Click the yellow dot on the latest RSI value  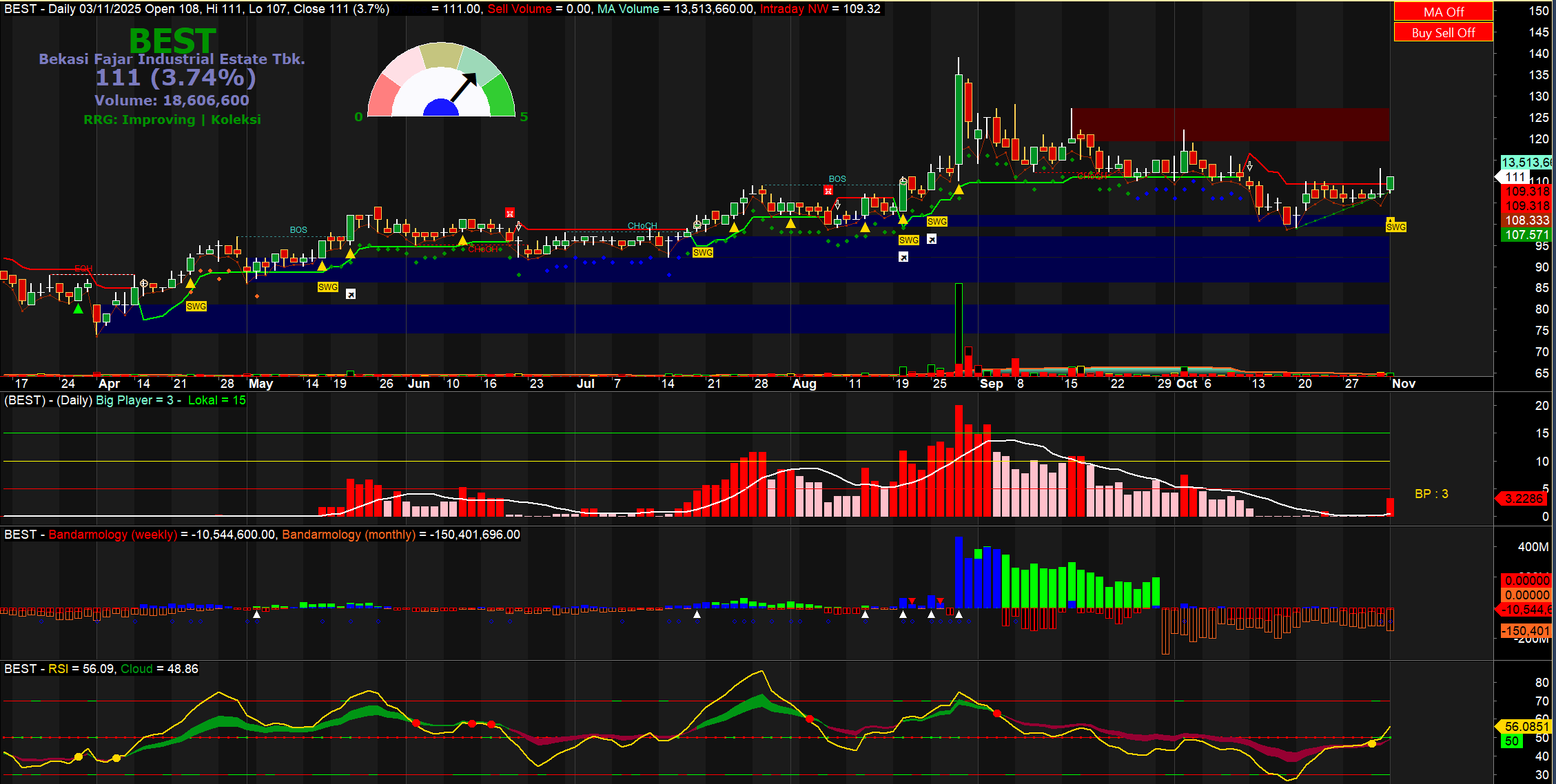tap(1372, 743)
